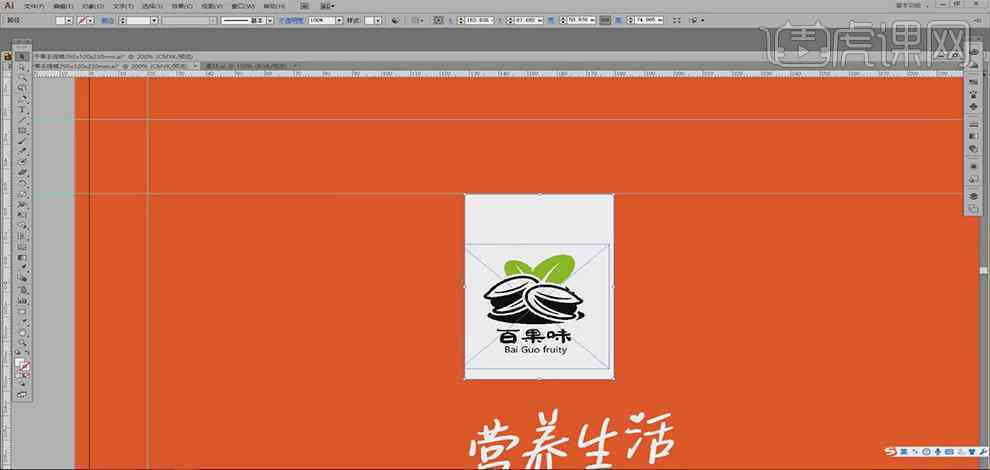990x470 pixels.
Task: Click the Recolor Artwork icon
Action: click(396, 20)
